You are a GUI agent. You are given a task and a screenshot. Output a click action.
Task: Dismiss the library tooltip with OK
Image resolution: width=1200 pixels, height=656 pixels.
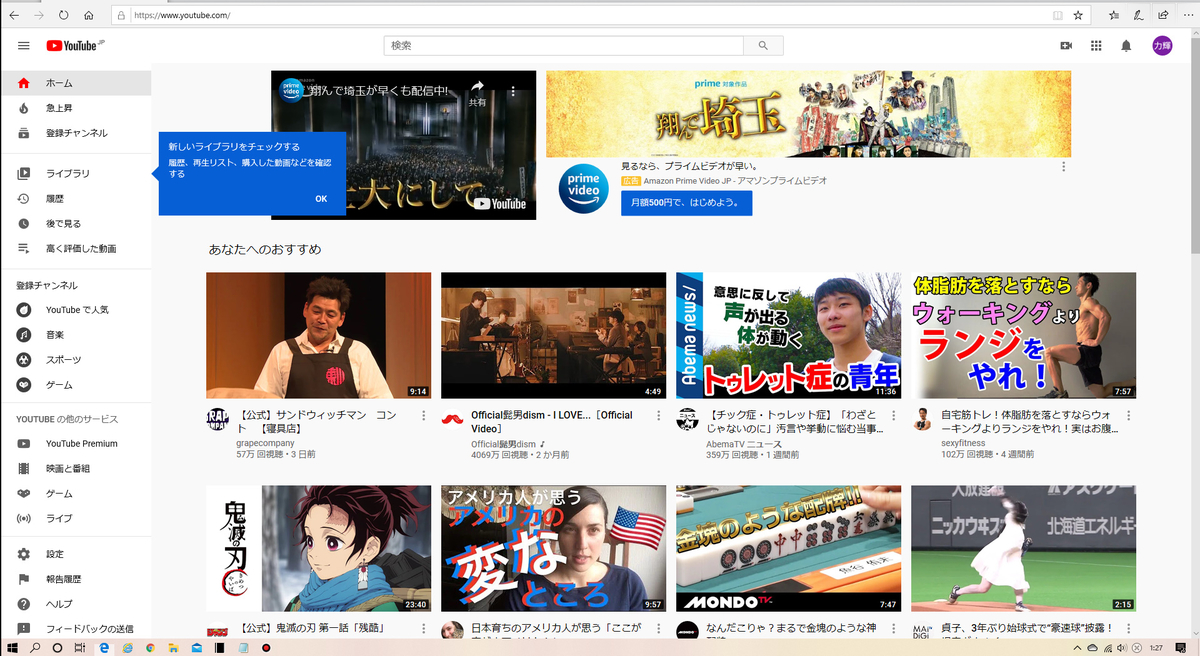(x=321, y=199)
